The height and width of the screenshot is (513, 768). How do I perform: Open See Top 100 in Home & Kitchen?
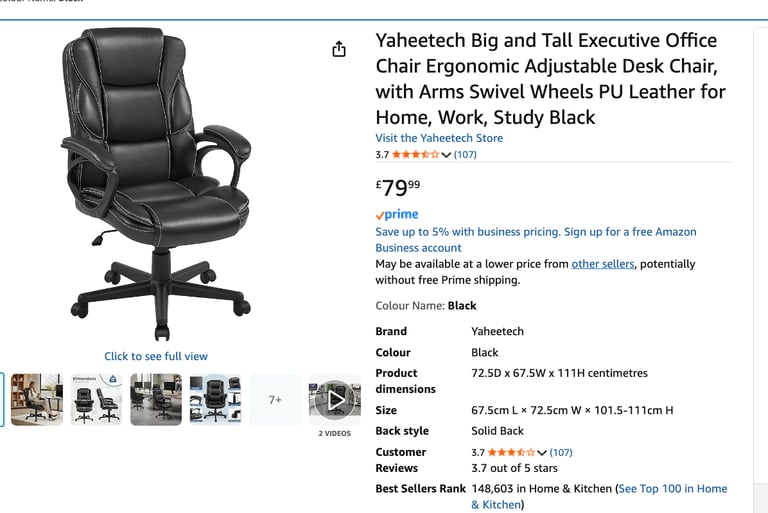[x=599, y=496]
